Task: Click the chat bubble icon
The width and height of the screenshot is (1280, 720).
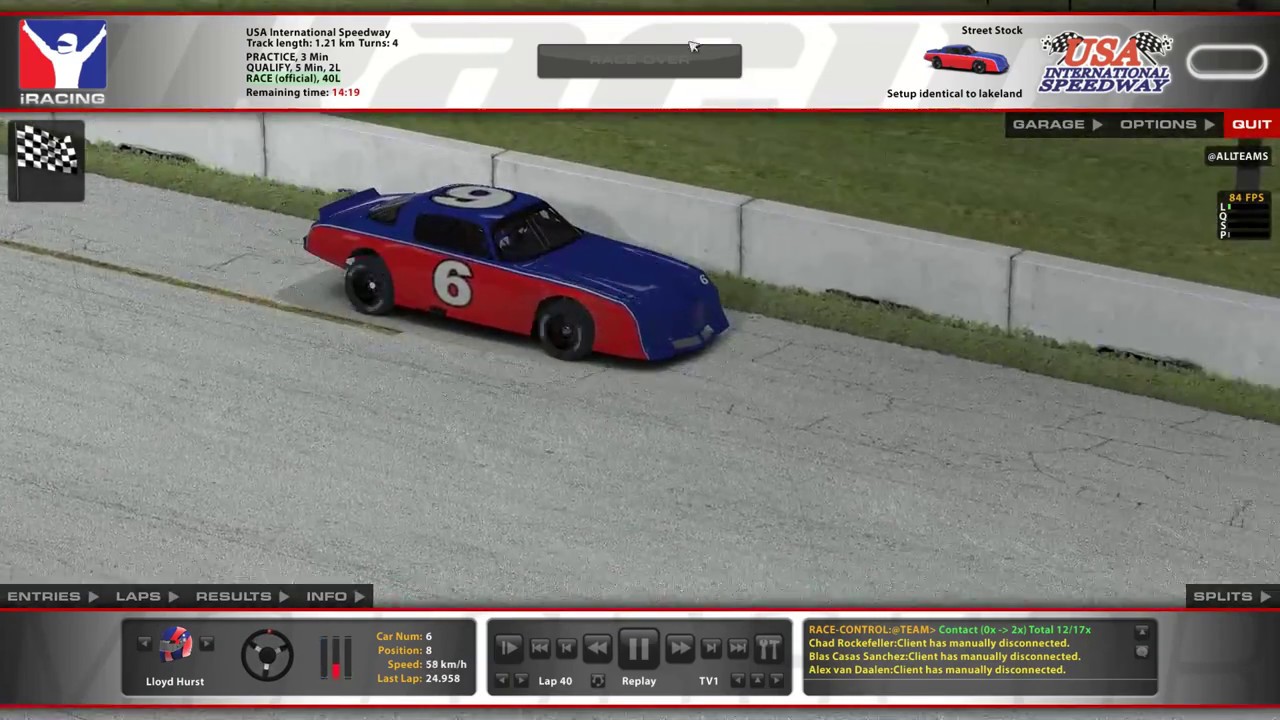Action: 1141,651
